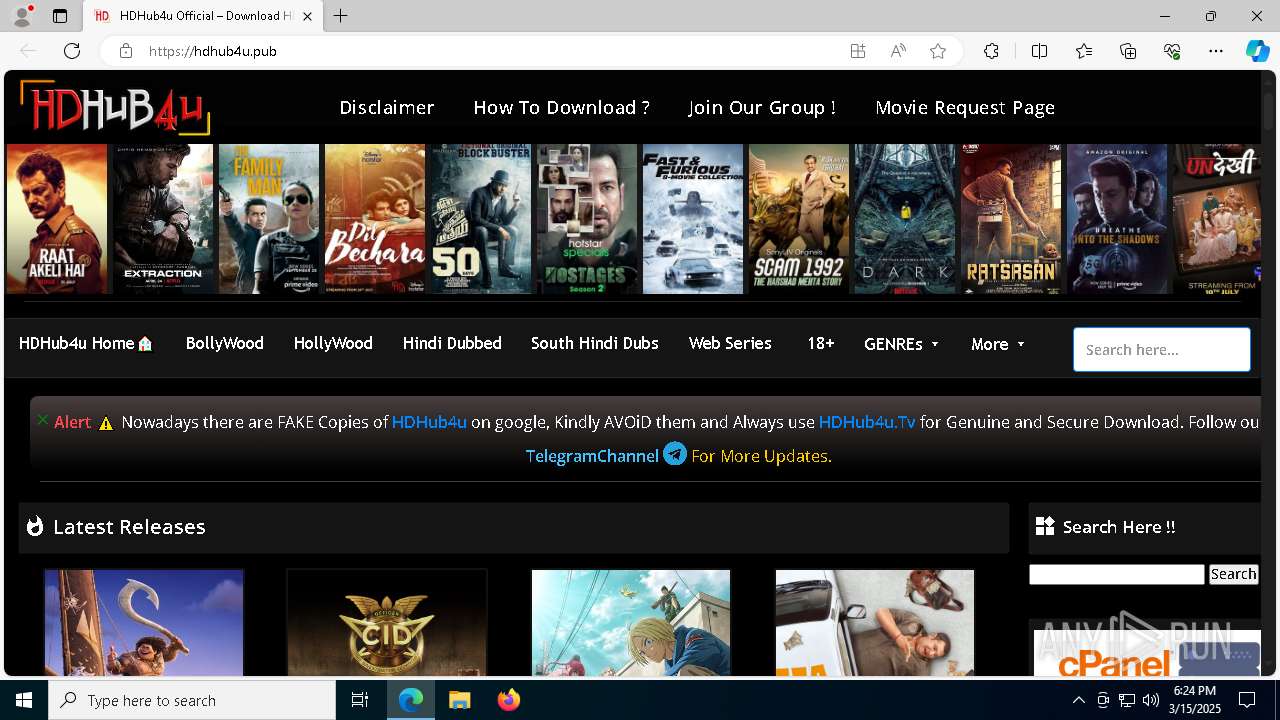This screenshot has height=720, width=1280.
Task: Open How To Download page
Action: coord(561,107)
